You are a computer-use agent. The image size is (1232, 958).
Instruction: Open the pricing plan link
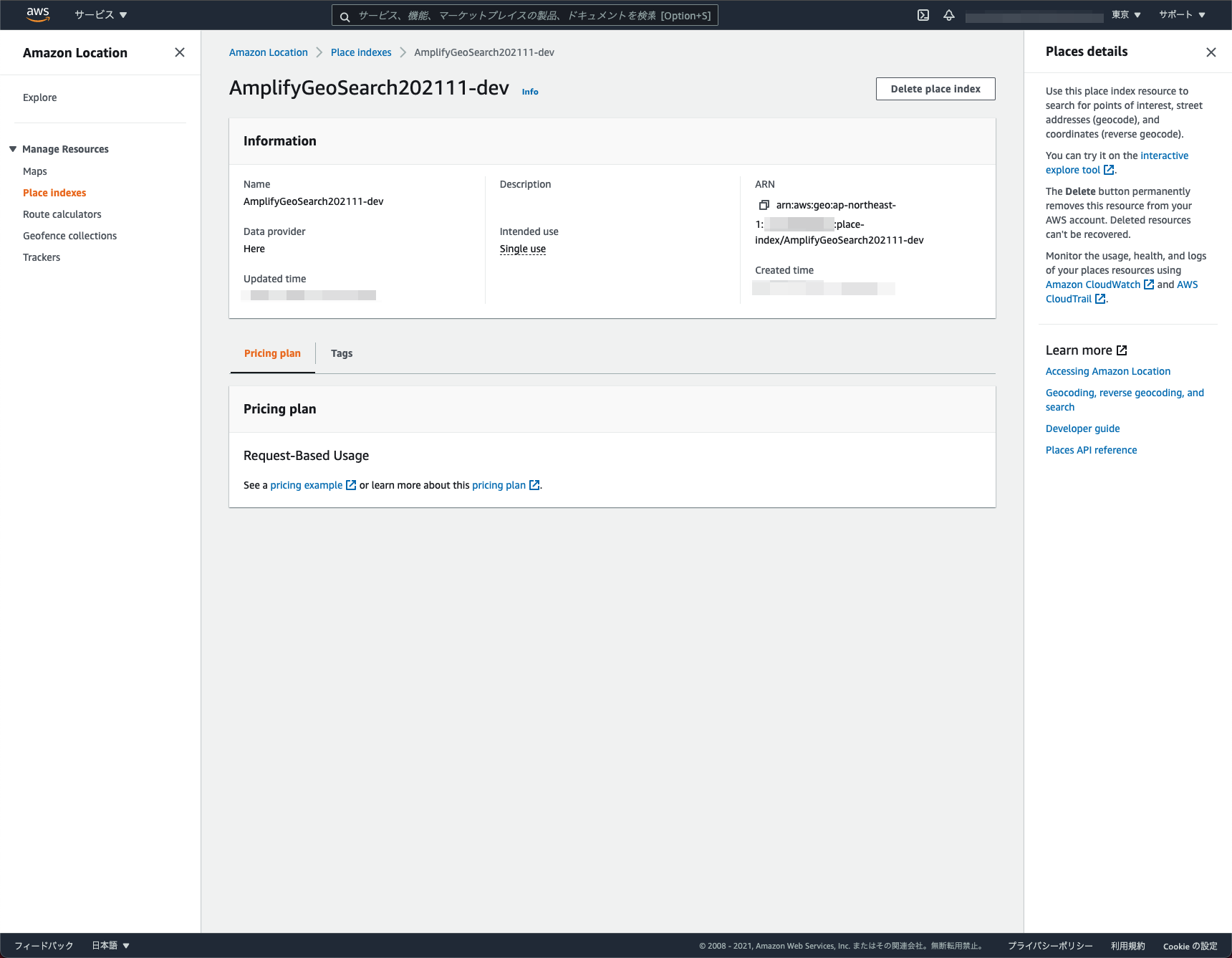(506, 485)
